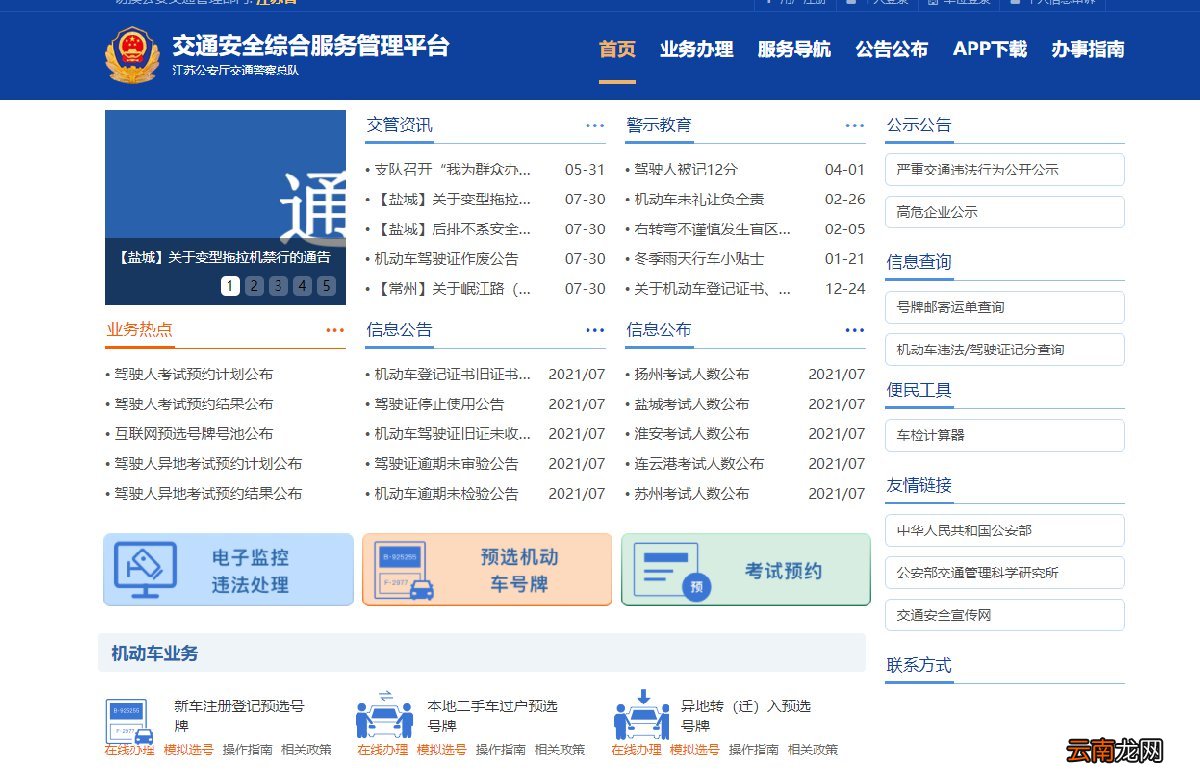Go to the 首页 tab

pos(617,49)
